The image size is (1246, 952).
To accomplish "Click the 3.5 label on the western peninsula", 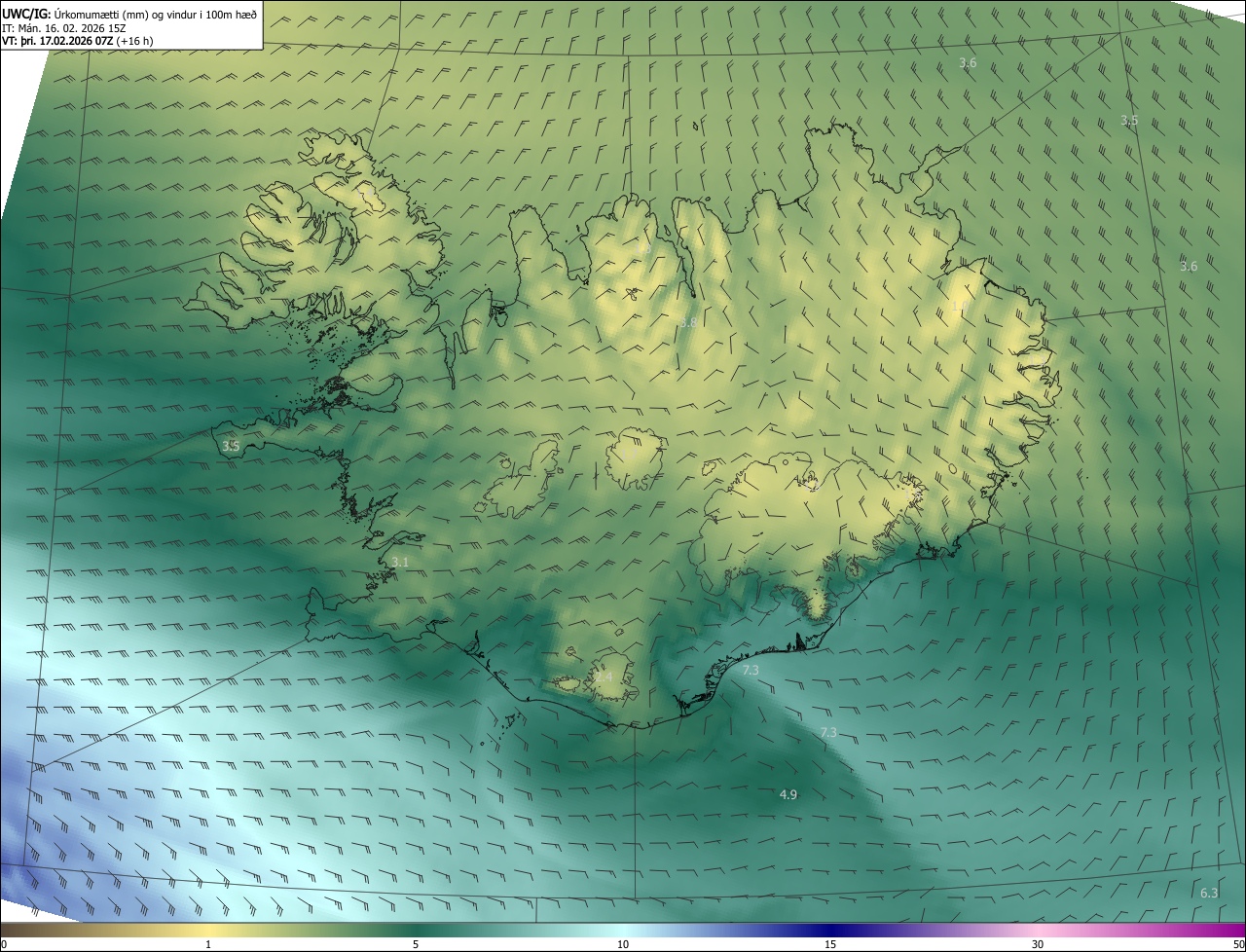I will (x=231, y=446).
